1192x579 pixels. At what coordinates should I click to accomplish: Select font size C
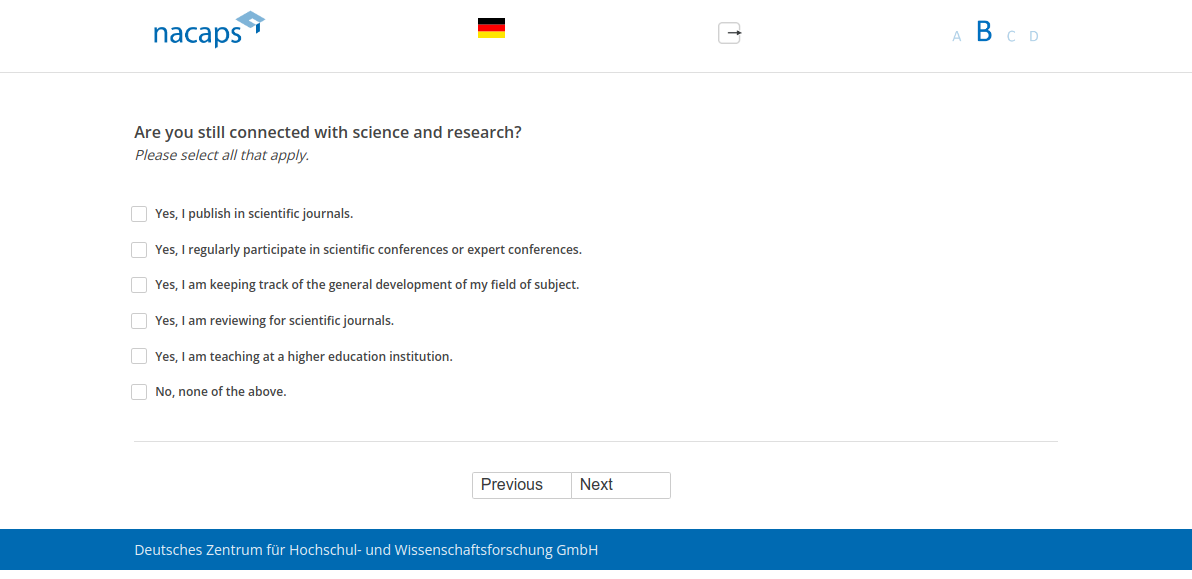tap(1011, 37)
